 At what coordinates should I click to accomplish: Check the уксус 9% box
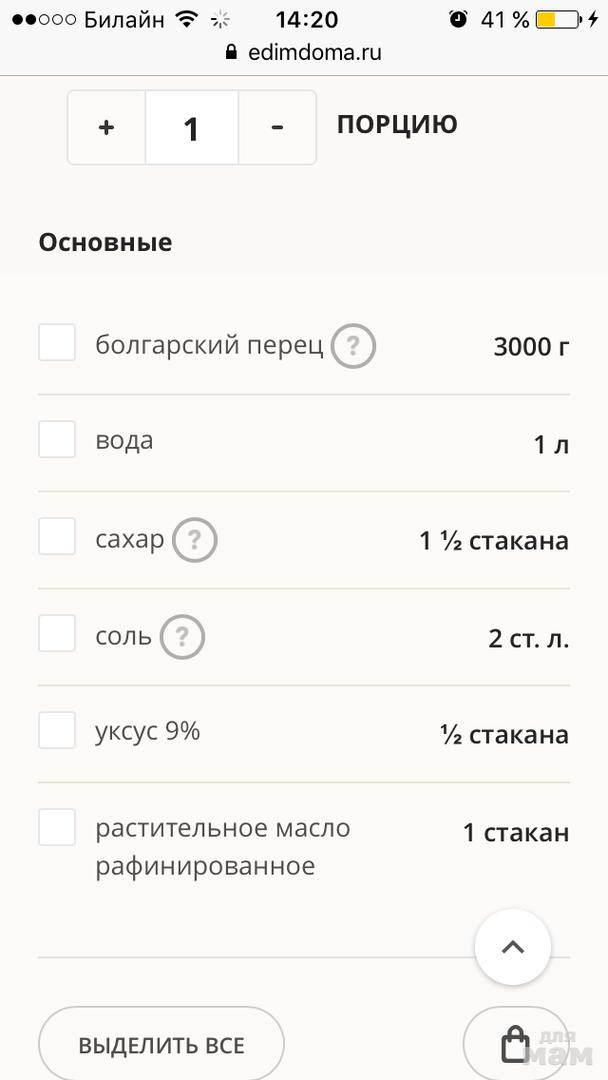(57, 730)
